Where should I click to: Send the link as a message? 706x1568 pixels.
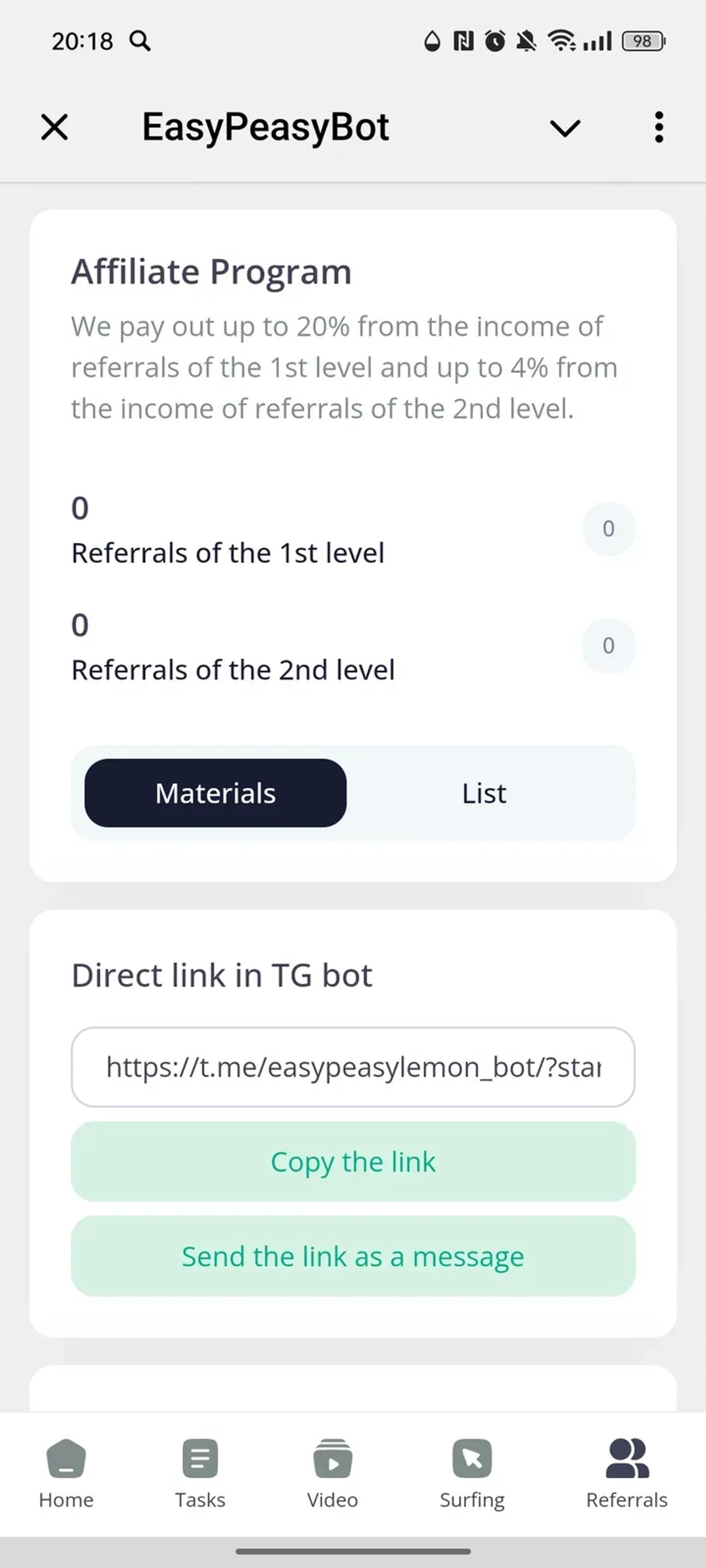[x=353, y=1256]
